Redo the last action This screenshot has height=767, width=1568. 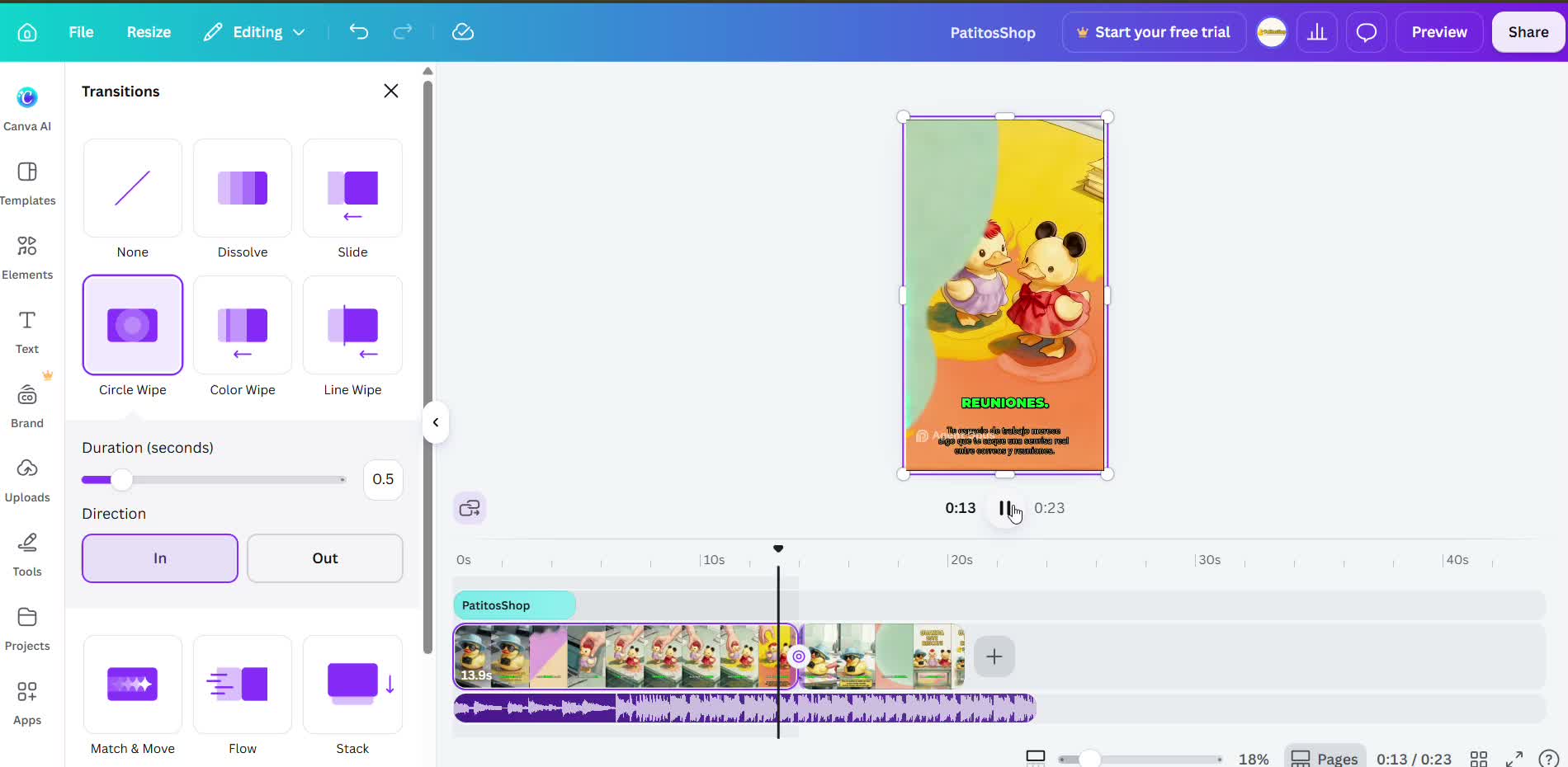pyautogui.click(x=403, y=32)
